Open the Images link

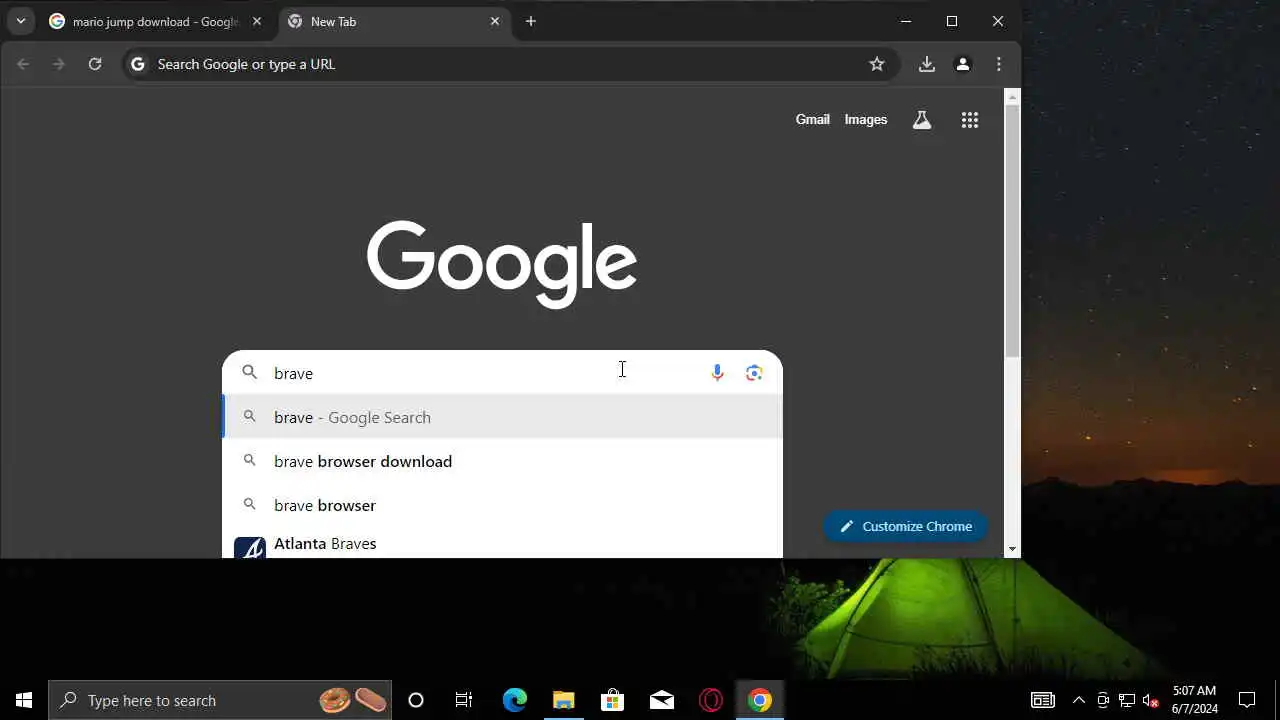click(866, 119)
